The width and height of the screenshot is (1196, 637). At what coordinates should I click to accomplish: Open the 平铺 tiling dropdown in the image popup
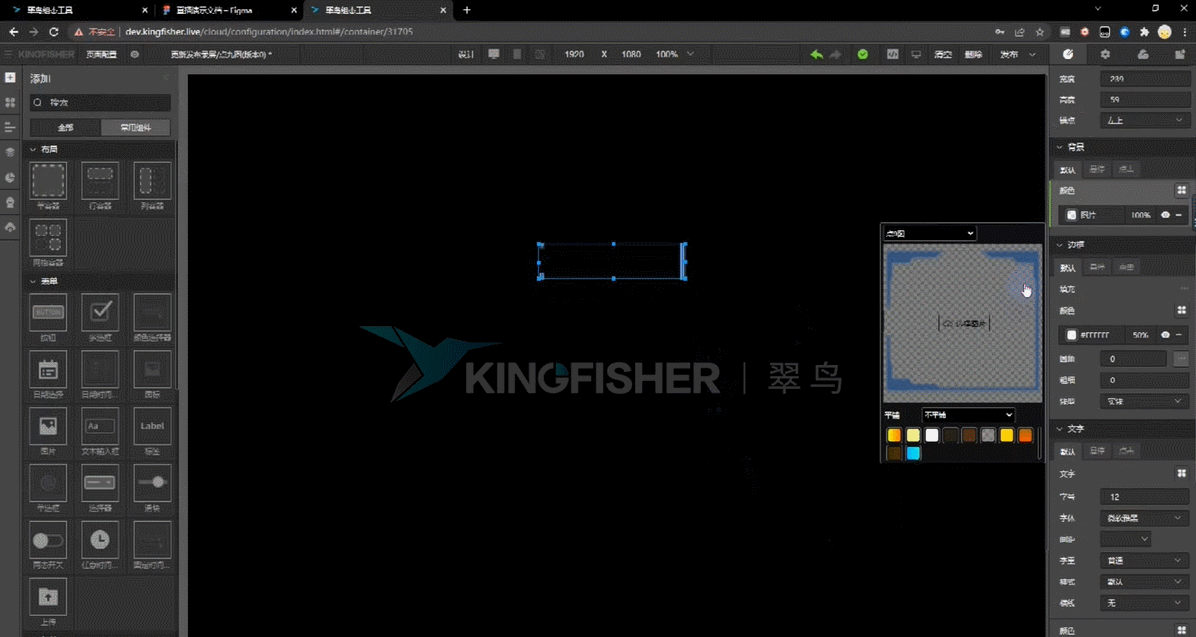point(968,415)
